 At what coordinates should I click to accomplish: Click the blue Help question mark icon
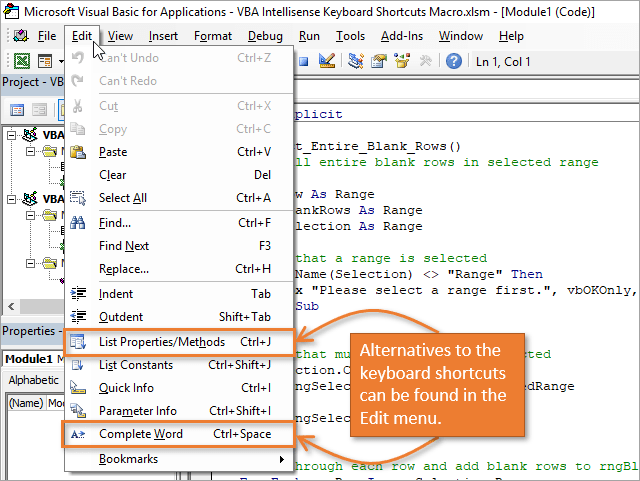(x=453, y=60)
